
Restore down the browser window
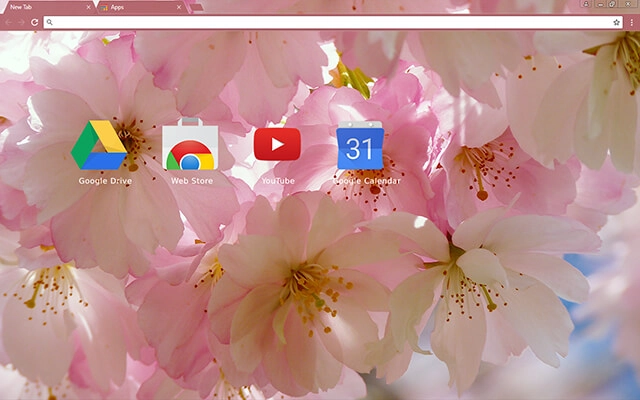613,4
